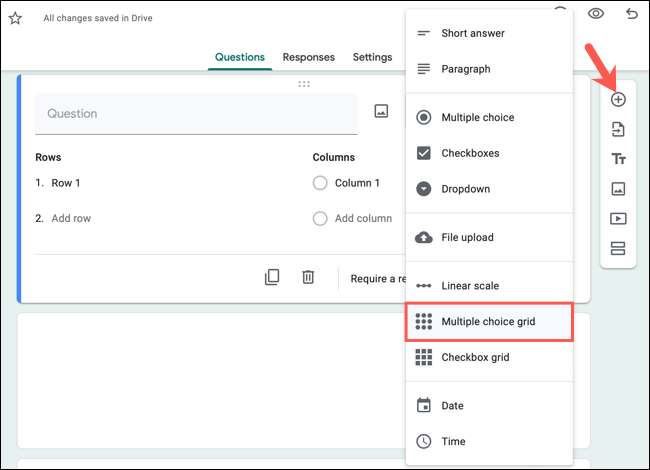This screenshot has width=650, height=470.
Task: Add a question with the plus icon
Action: (618, 99)
